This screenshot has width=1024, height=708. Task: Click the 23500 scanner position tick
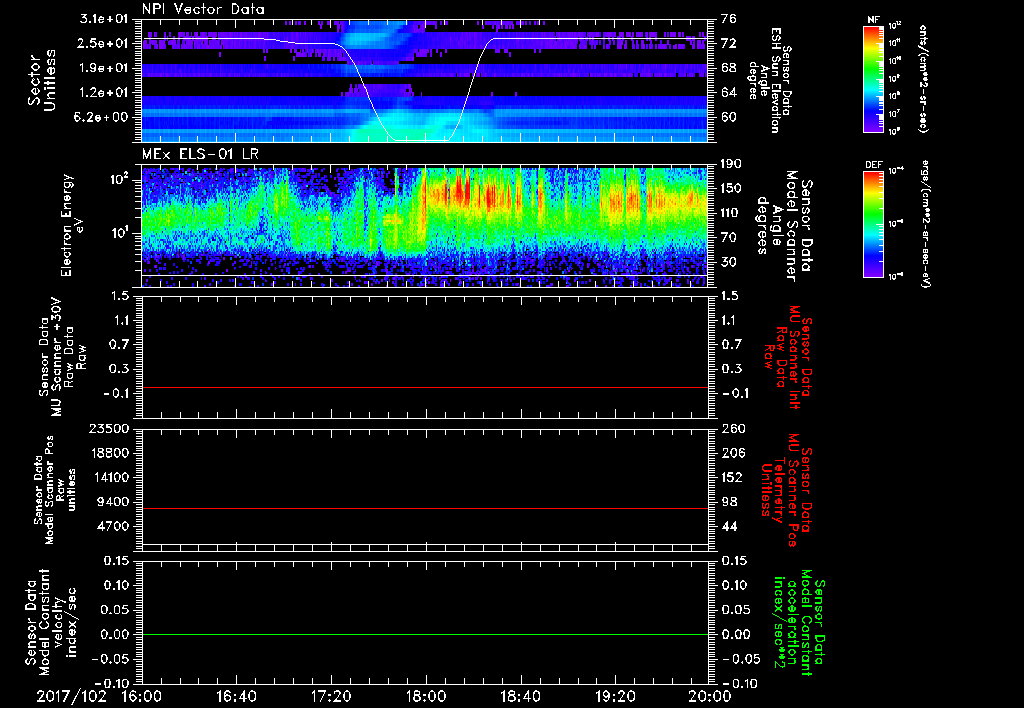tap(107, 429)
